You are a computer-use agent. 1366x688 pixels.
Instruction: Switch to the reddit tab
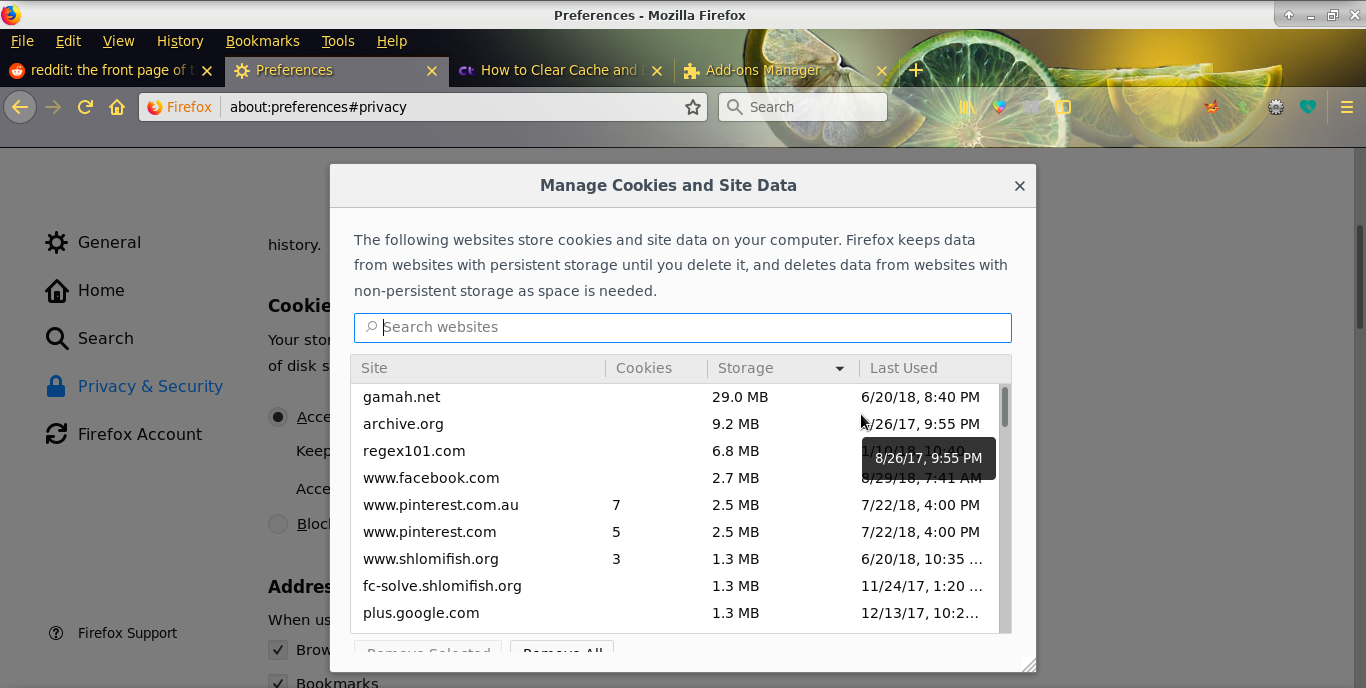pyautogui.click(x=112, y=71)
